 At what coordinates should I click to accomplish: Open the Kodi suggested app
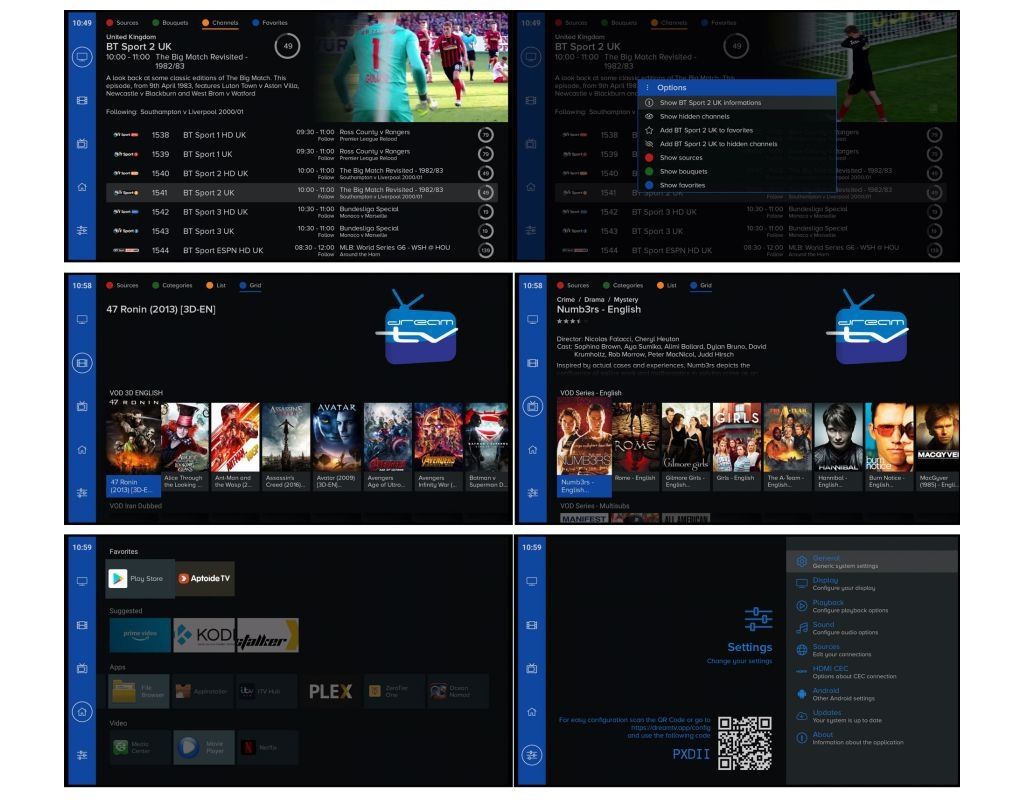point(204,635)
